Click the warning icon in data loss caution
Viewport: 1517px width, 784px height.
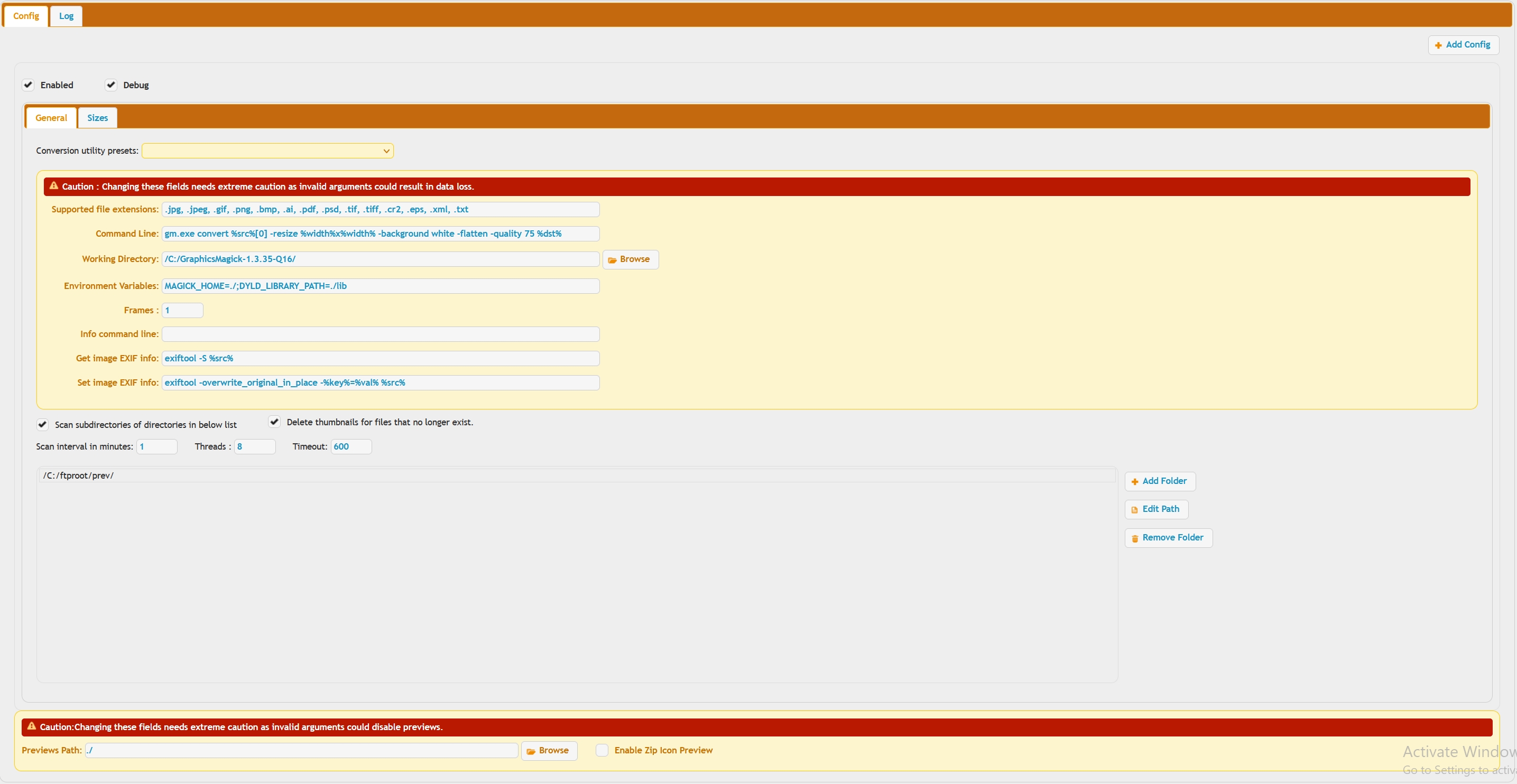53,186
